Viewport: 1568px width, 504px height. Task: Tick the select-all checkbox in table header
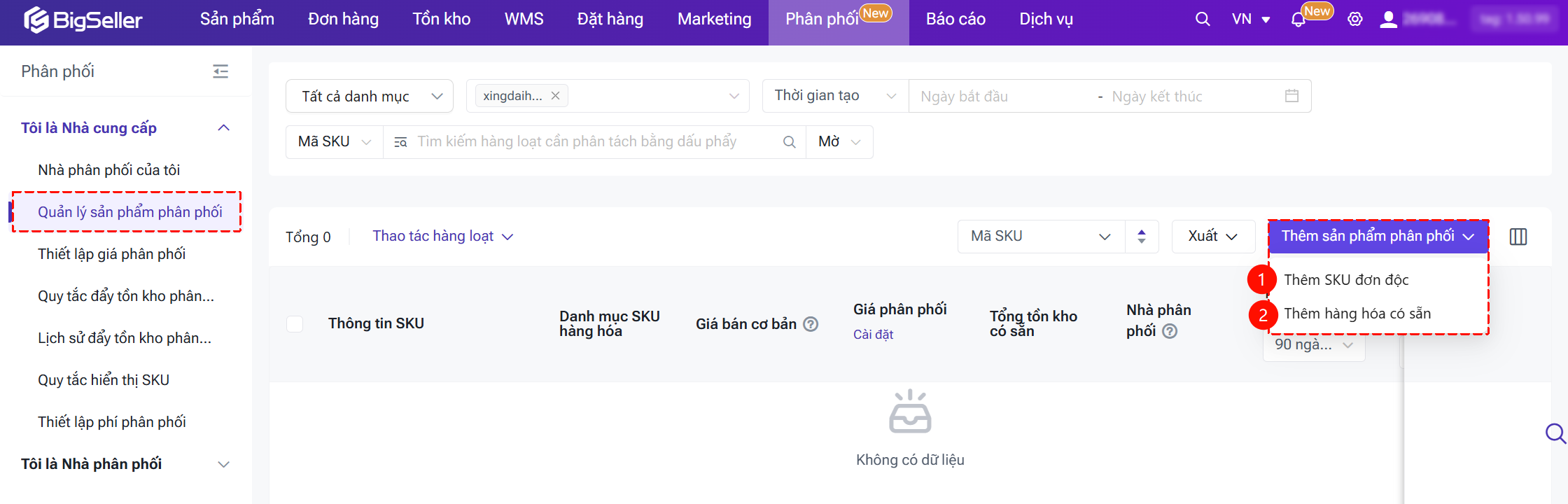(295, 324)
